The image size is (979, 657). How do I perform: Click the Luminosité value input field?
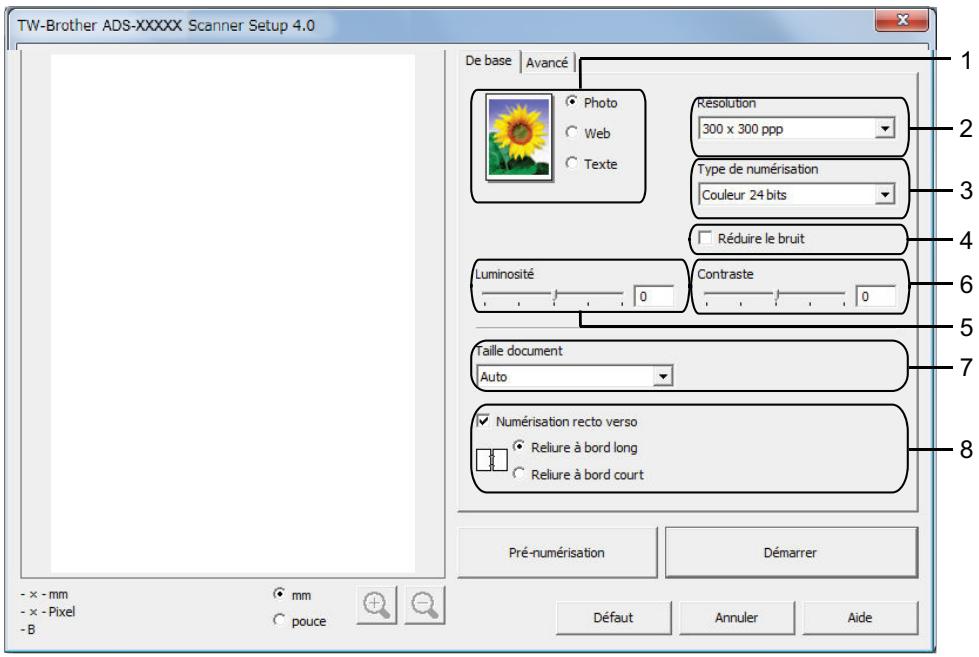click(654, 297)
